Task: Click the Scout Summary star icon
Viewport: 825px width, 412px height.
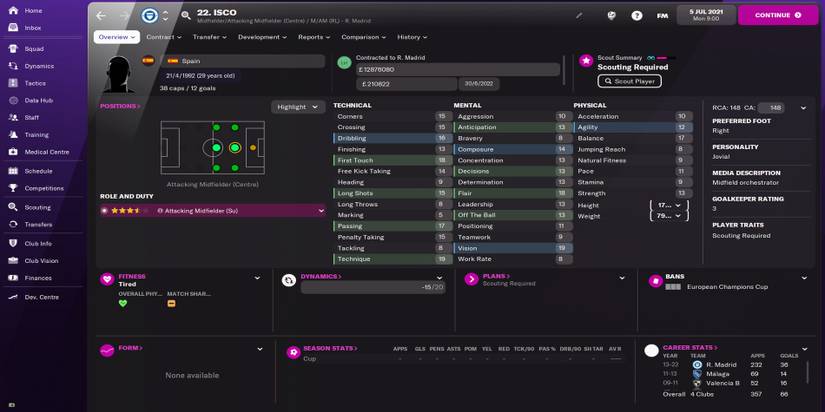Action: [586, 61]
